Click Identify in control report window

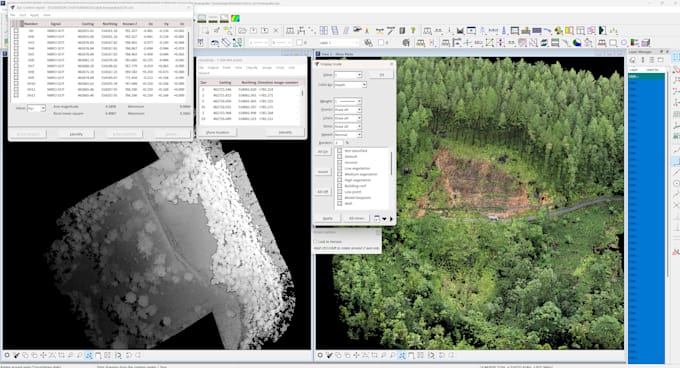76,134
